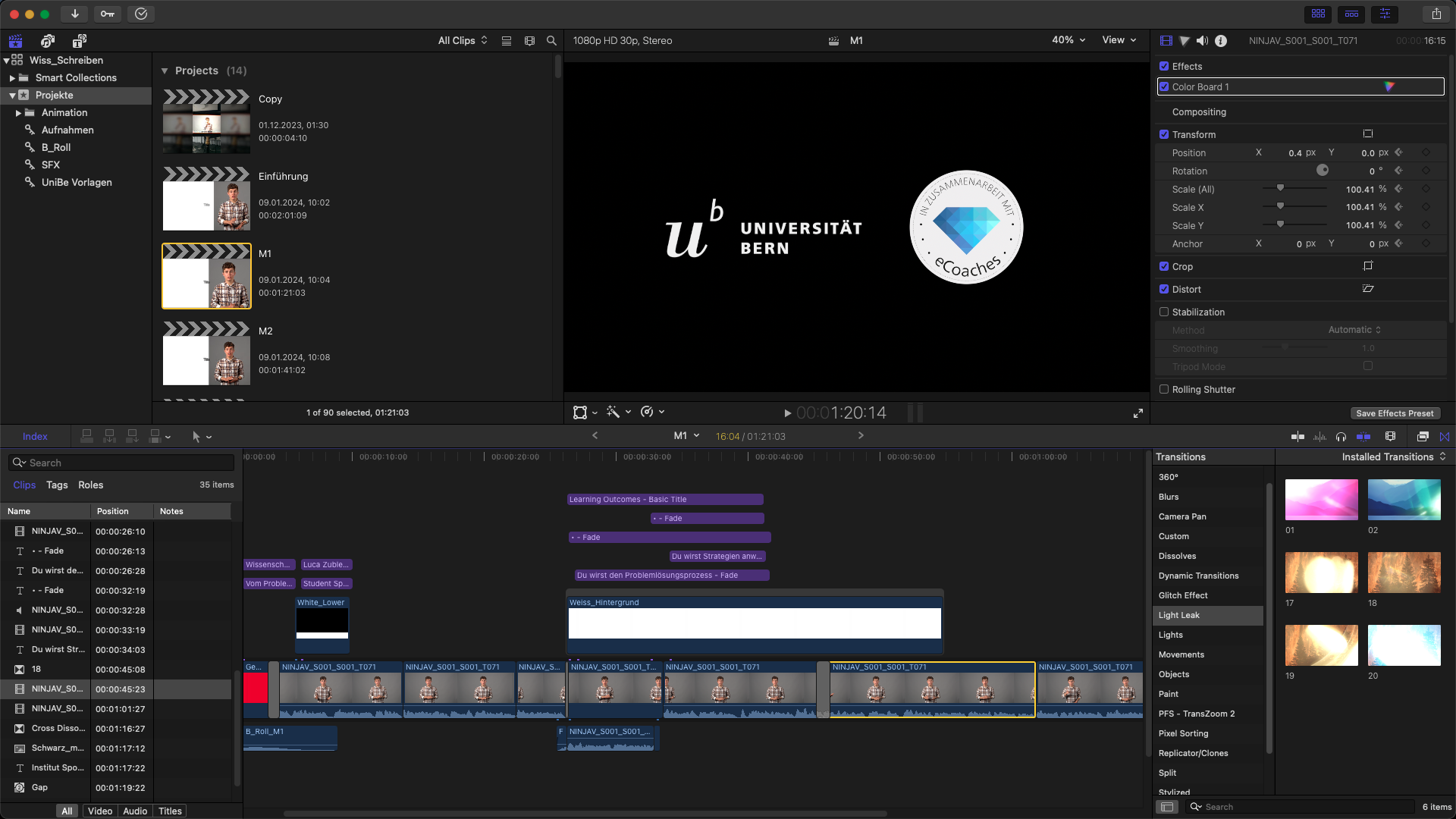This screenshot has width=1456, height=819.
Task: Enable the Rolling Shutter checkbox
Action: point(1164,389)
